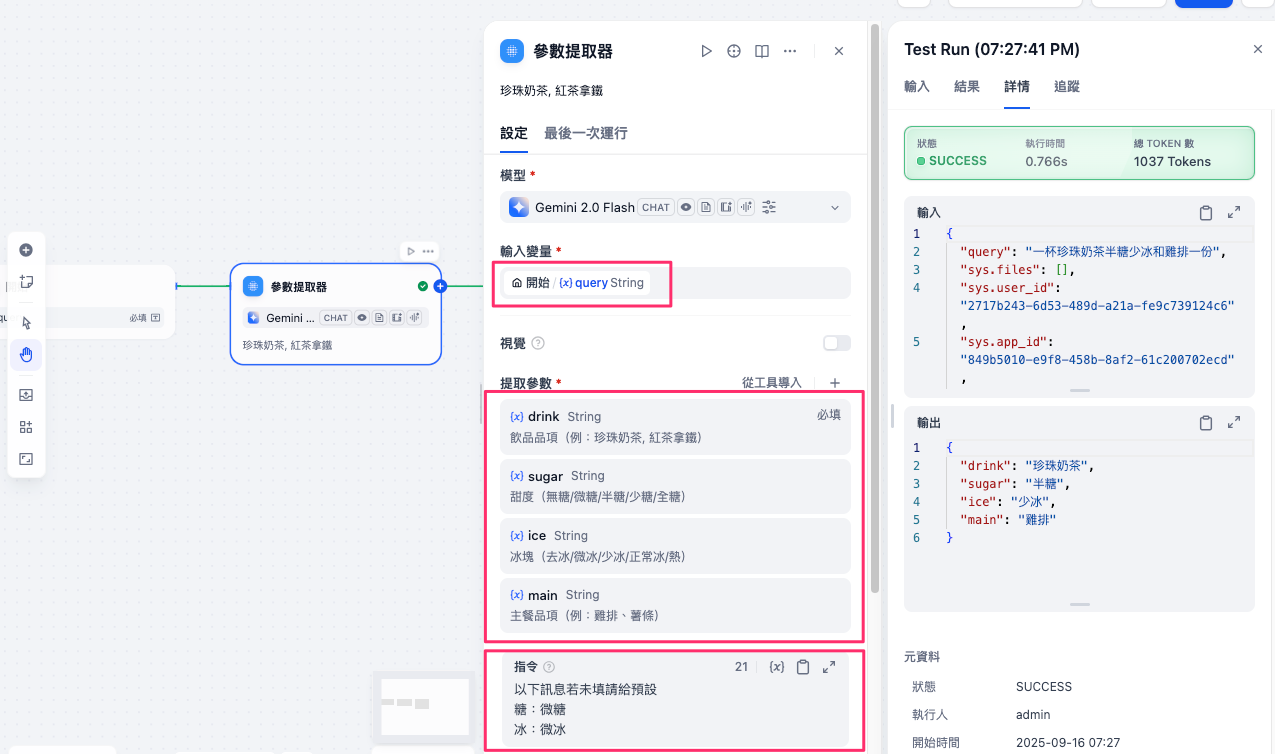This screenshot has height=754, width=1275.
Task: Select the pointer tool in canvas toolbar
Action: (x=26, y=322)
